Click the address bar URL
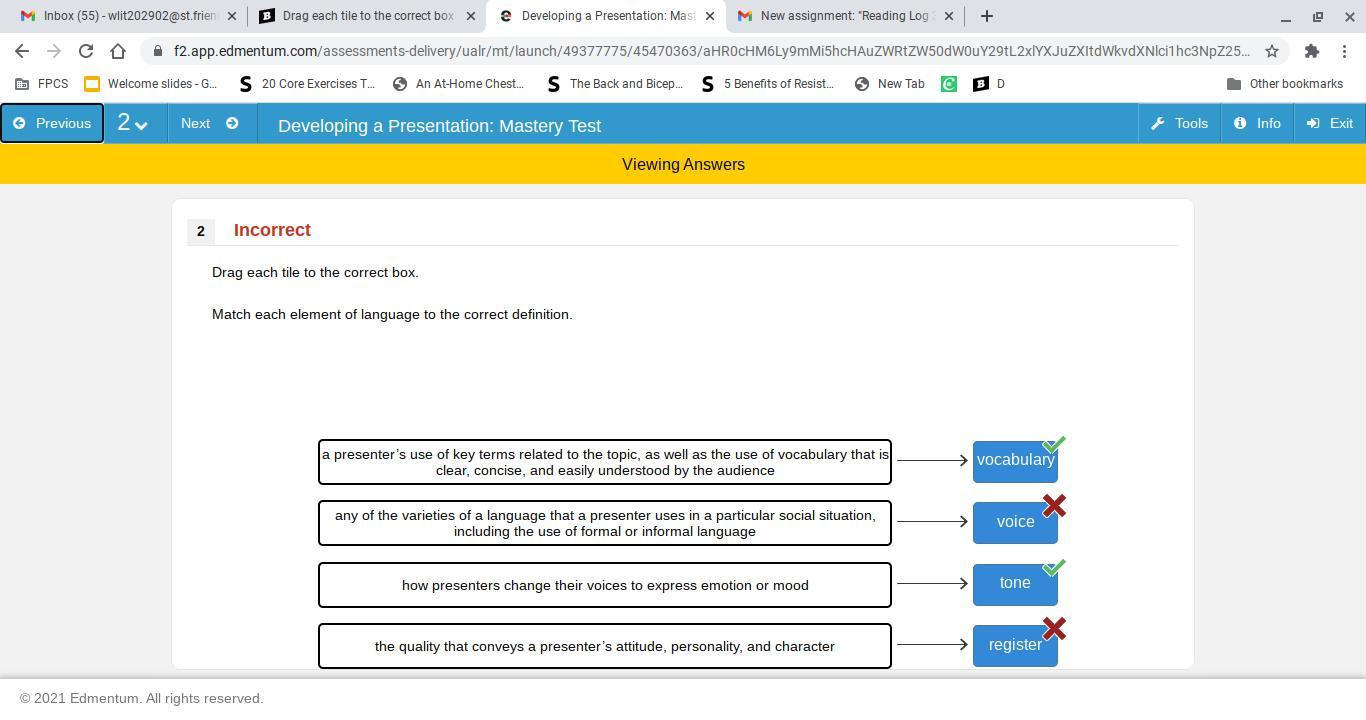Screen dimensions: 1366x720 tap(711, 51)
